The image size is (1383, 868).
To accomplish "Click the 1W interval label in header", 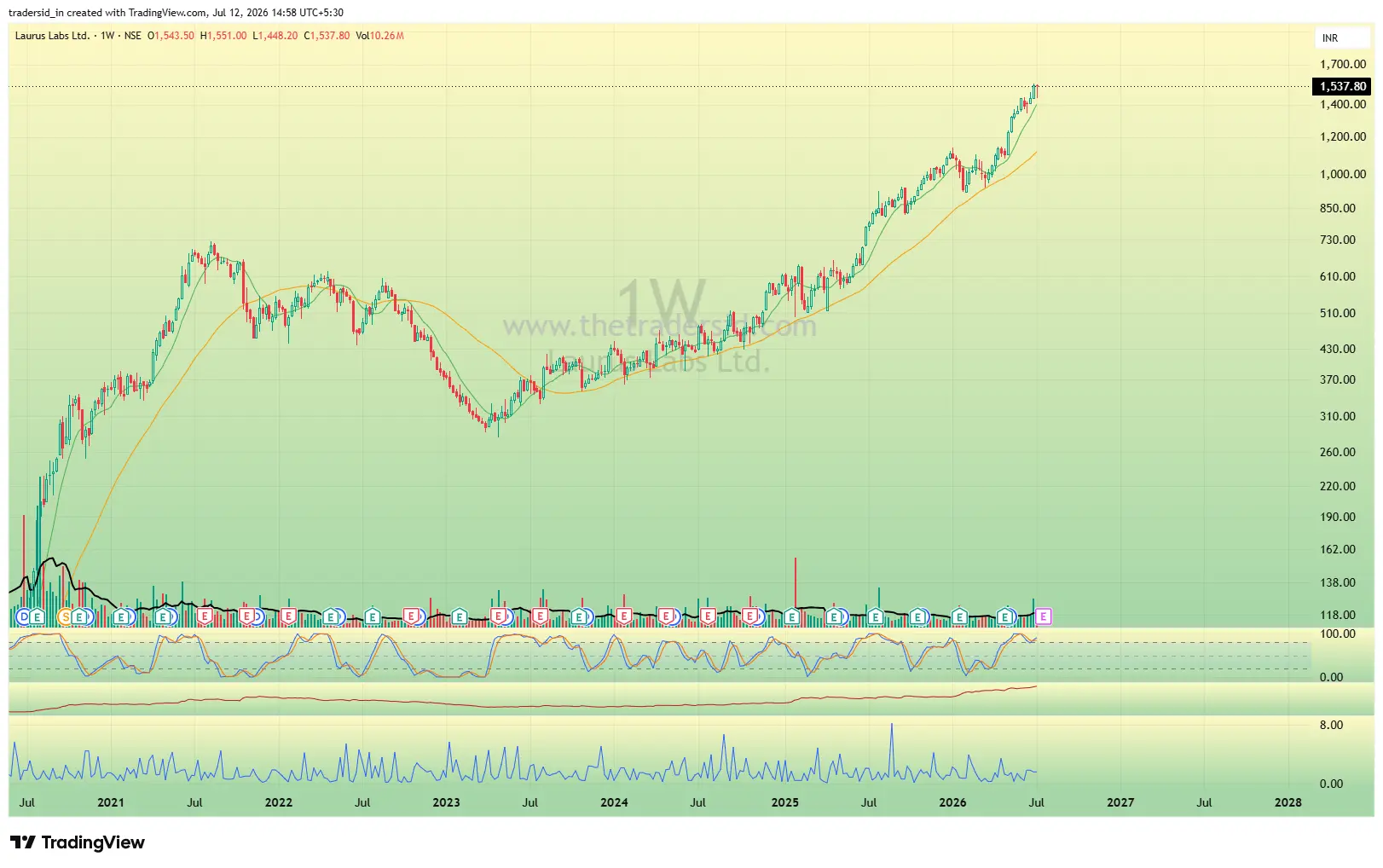I will (x=107, y=36).
